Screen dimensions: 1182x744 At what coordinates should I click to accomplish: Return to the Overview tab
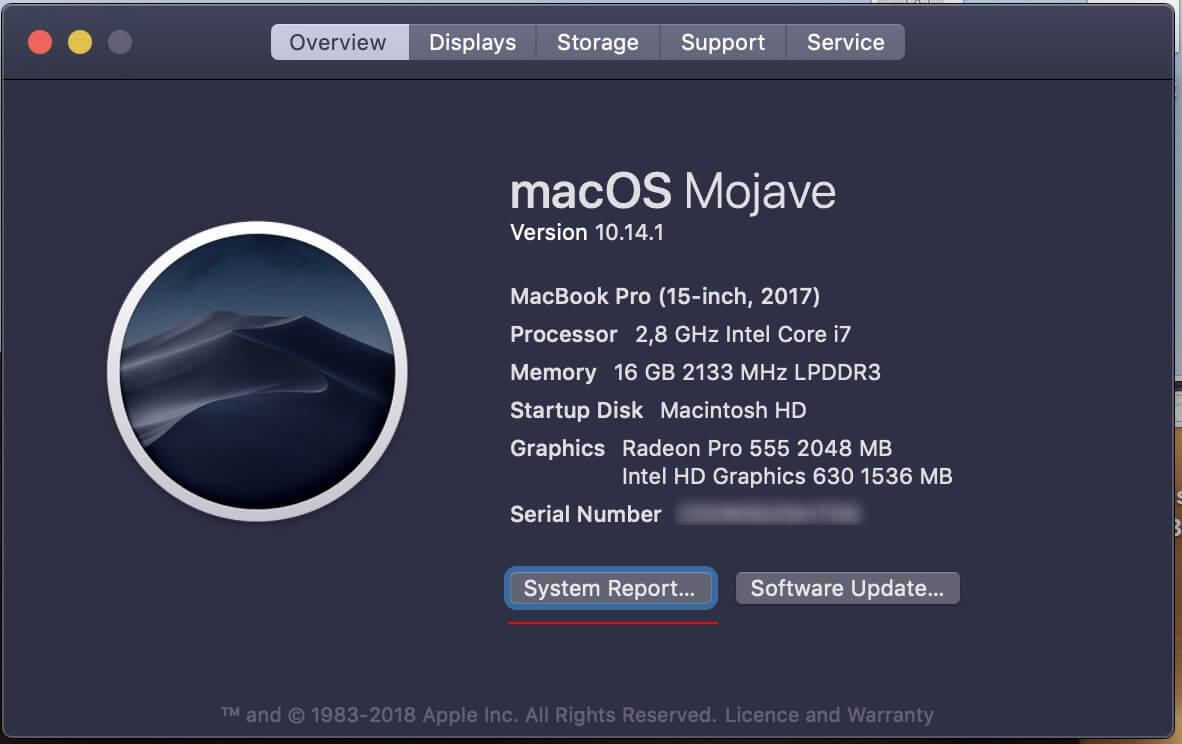click(338, 42)
